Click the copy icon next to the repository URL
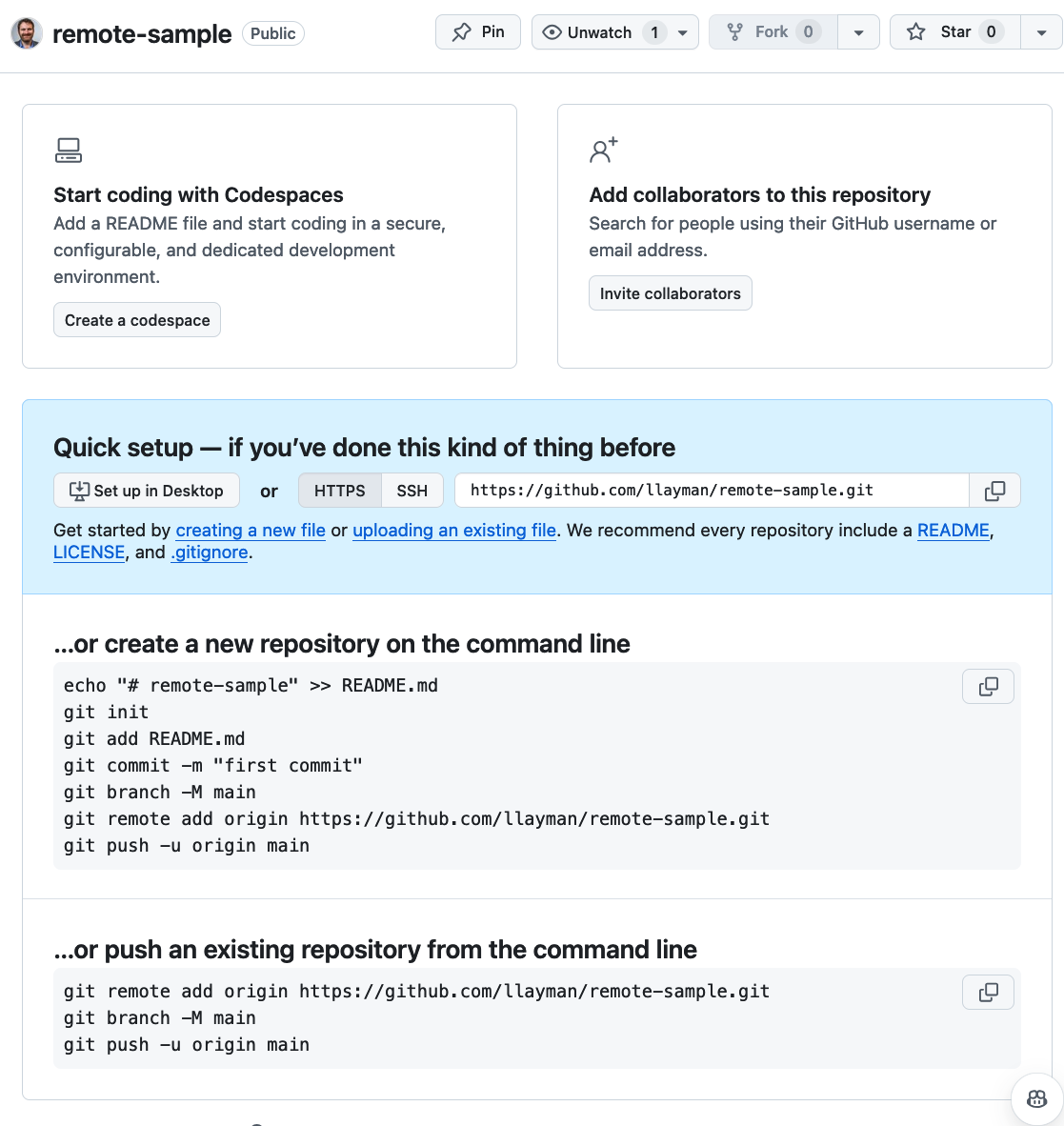The image size is (1064, 1126). coord(994,490)
